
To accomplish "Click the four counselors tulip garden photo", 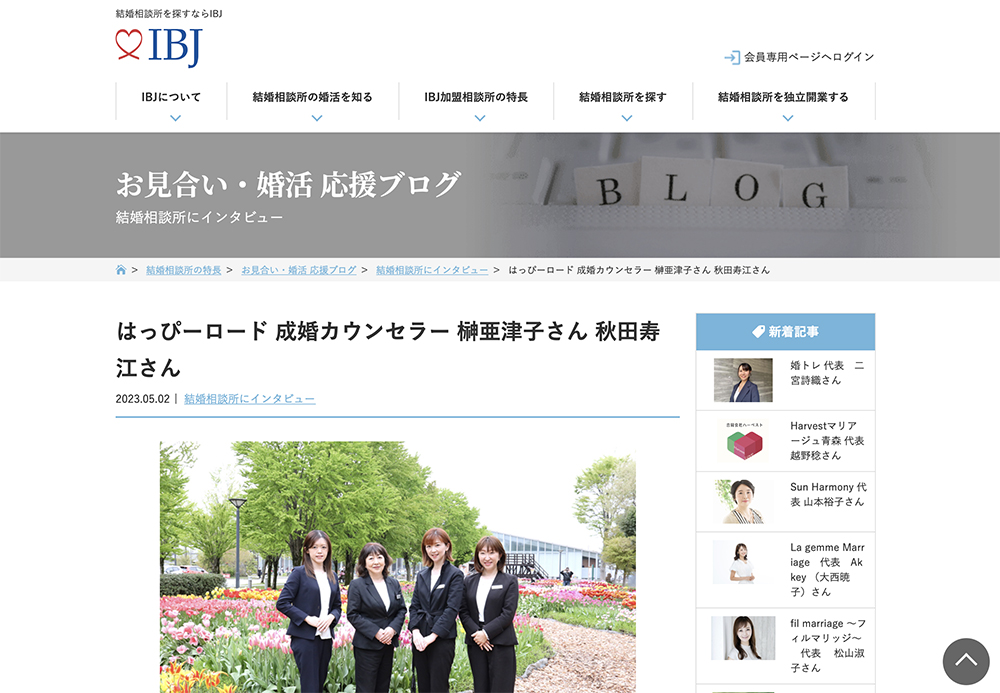I will 397,566.
